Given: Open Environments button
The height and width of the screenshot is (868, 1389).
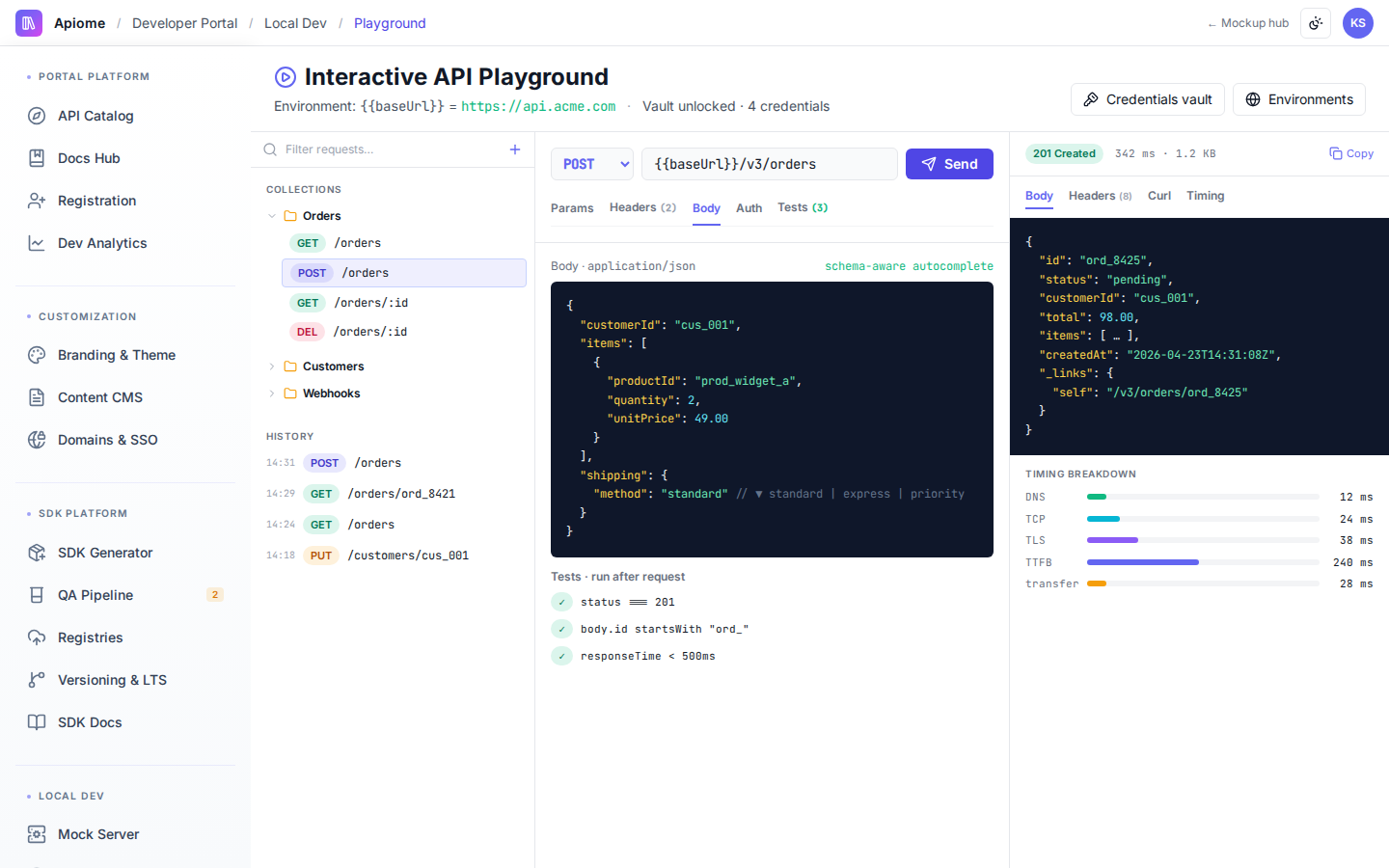Looking at the screenshot, I should click(x=1299, y=99).
